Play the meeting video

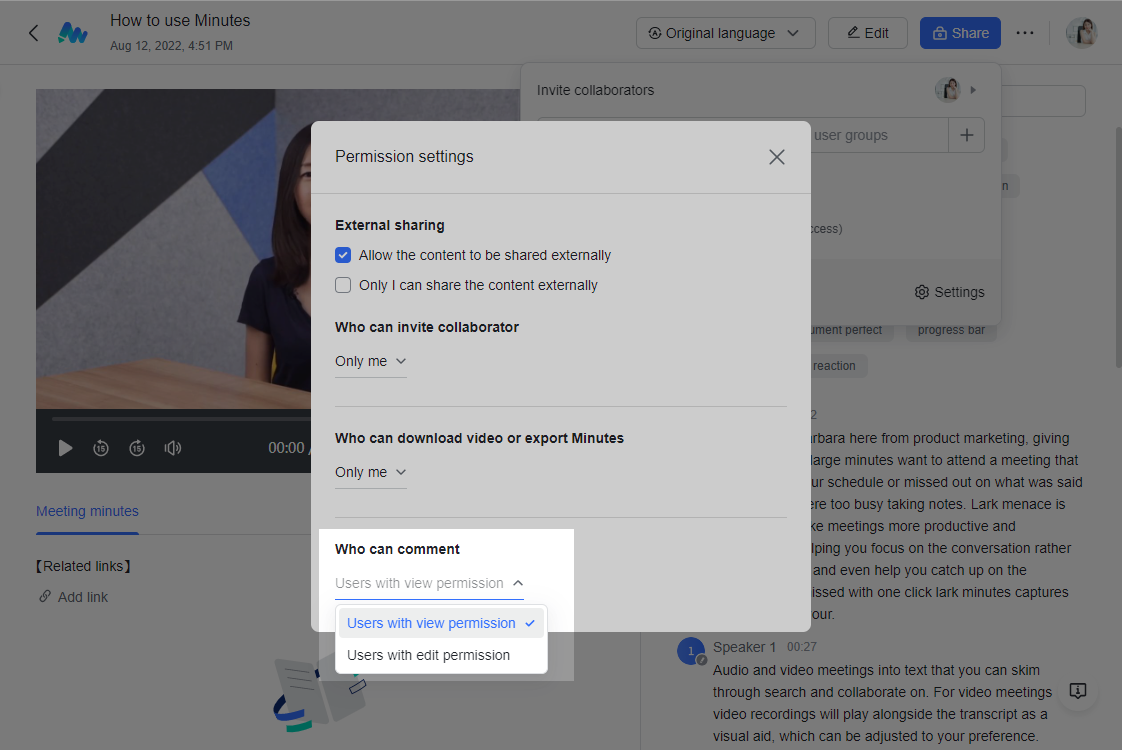[65, 448]
